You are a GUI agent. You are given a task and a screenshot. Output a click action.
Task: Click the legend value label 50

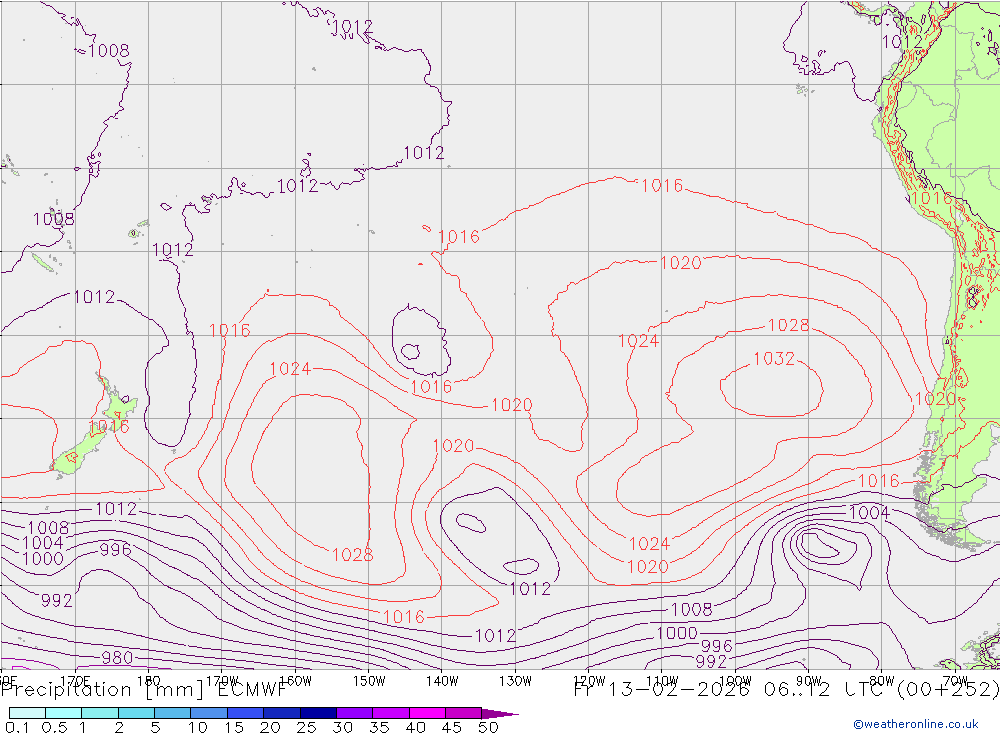(x=488, y=727)
